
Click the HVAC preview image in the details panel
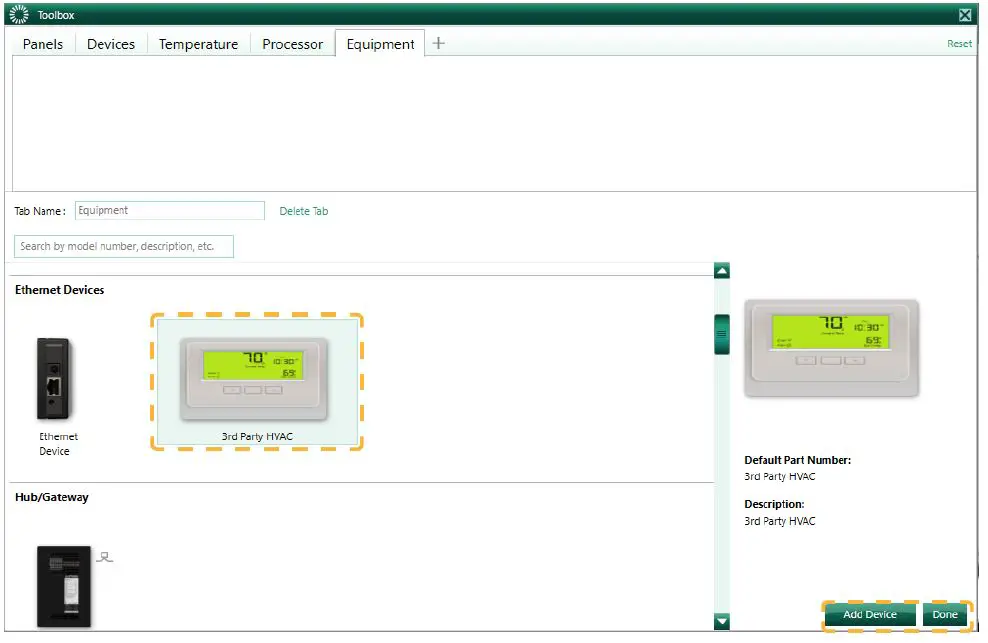coord(831,348)
